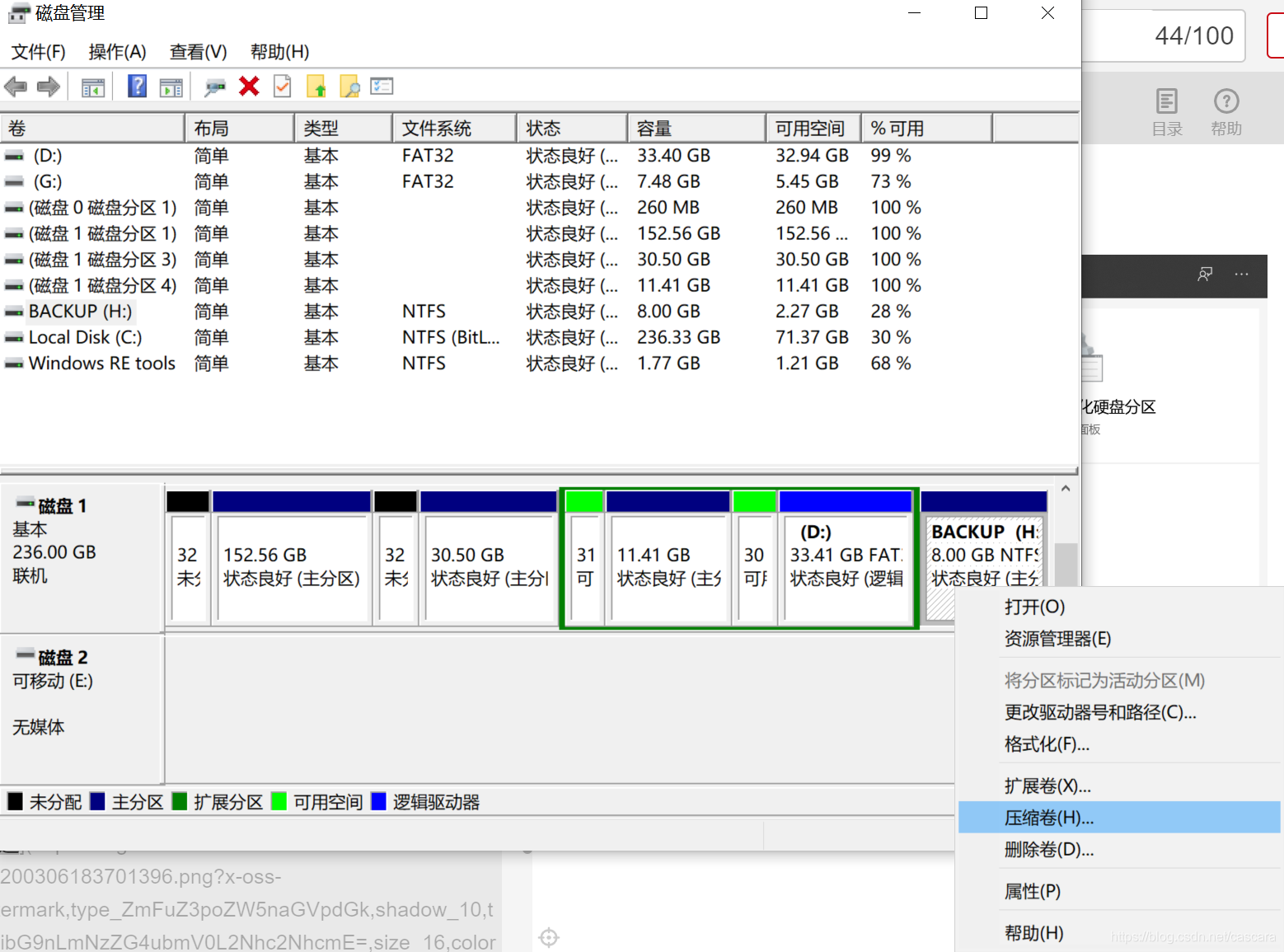This screenshot has width=1284, height=952.
Task: Click the show/hide console tree icon
Action: point(93,87)
